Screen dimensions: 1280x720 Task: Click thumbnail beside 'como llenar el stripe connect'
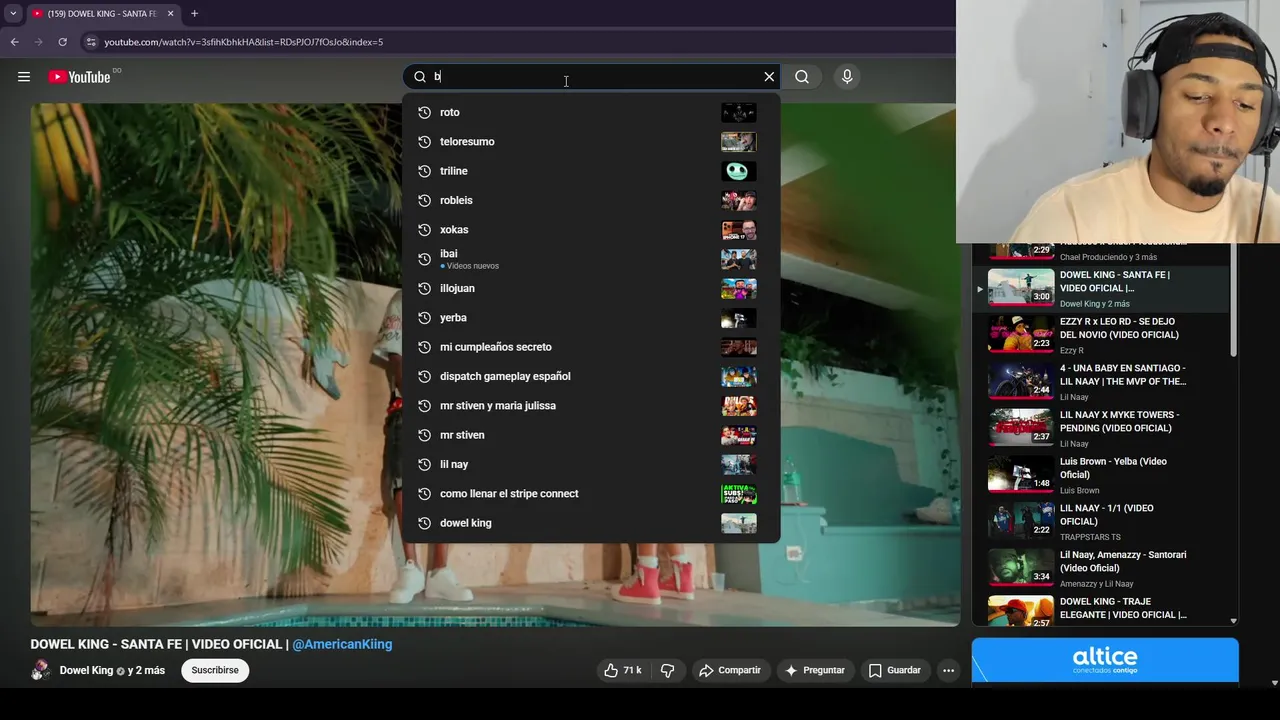(x=739, y=494)
